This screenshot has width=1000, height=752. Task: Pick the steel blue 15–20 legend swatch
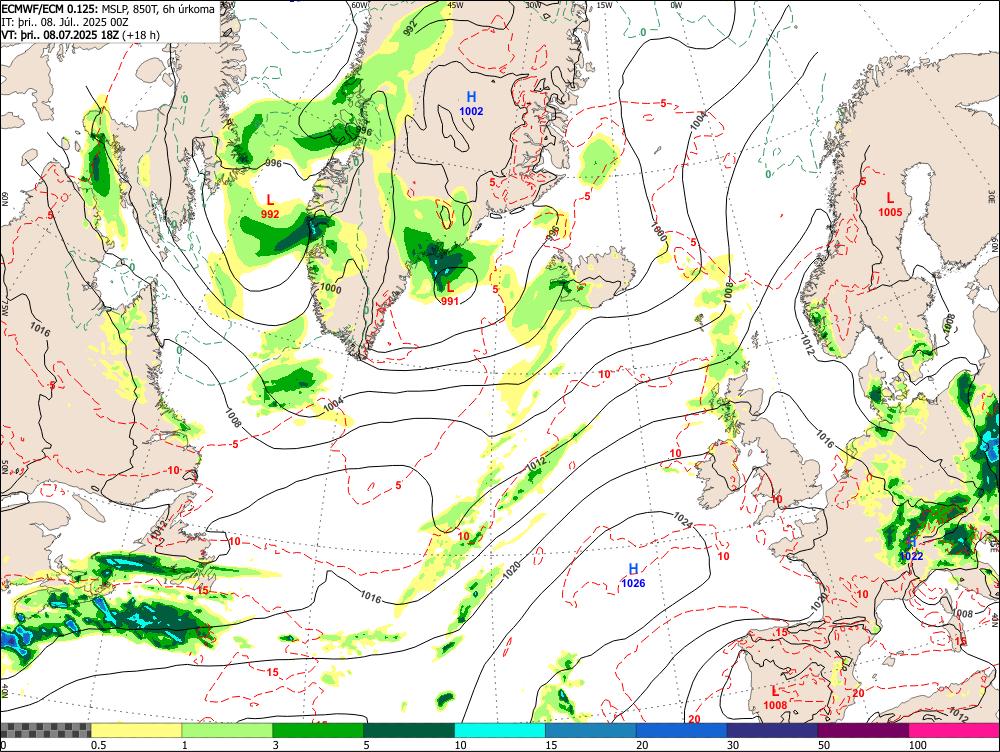[591, 730]
